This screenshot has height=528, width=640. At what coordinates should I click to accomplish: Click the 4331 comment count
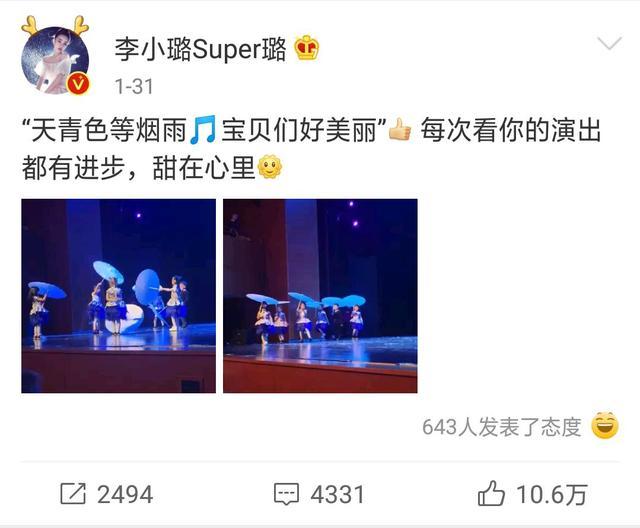coord(337,495)
